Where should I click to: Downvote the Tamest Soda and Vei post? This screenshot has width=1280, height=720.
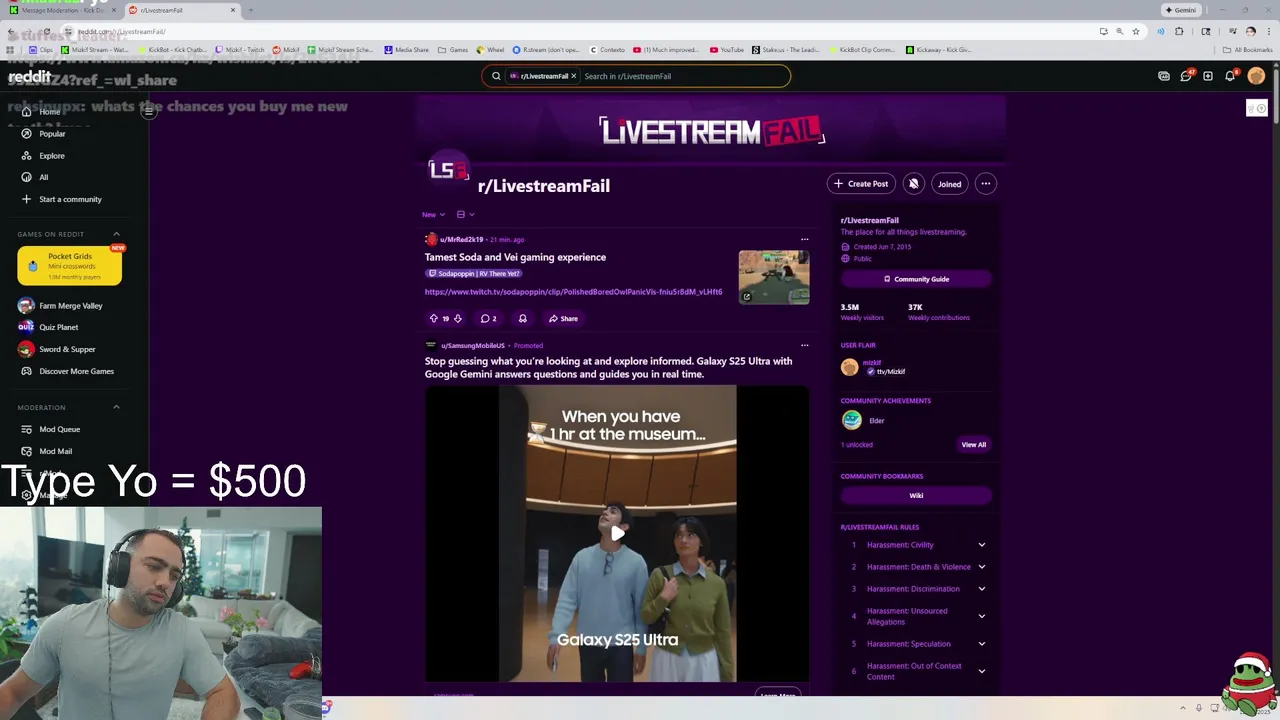point(458,318)
